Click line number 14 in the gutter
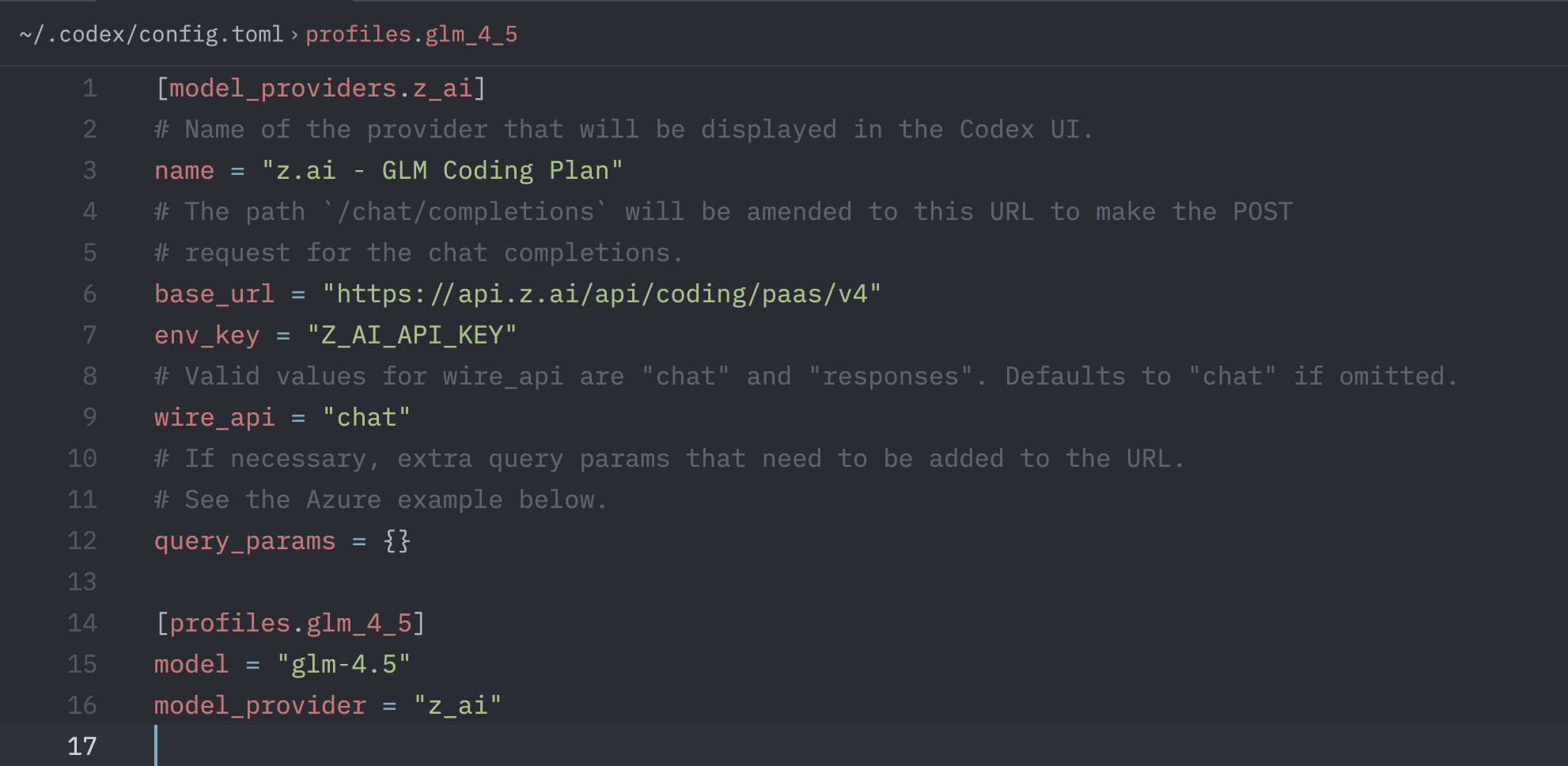The width and height of the screenshot is (1568, 766). pos(82,623)
